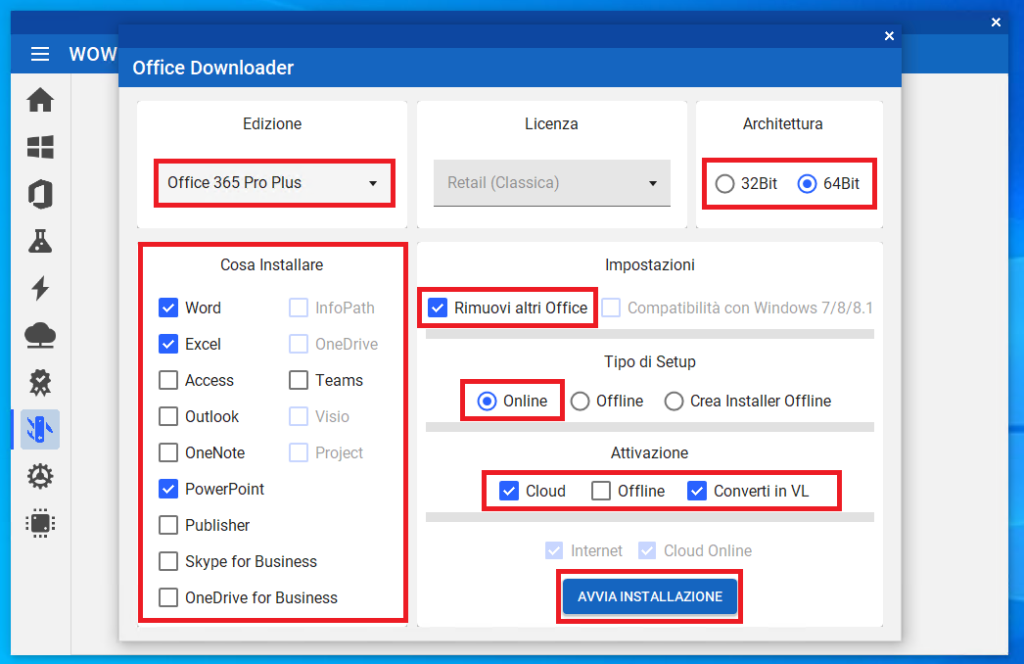
Task: Click the Office Downloader dialog title
Action: 213,68
